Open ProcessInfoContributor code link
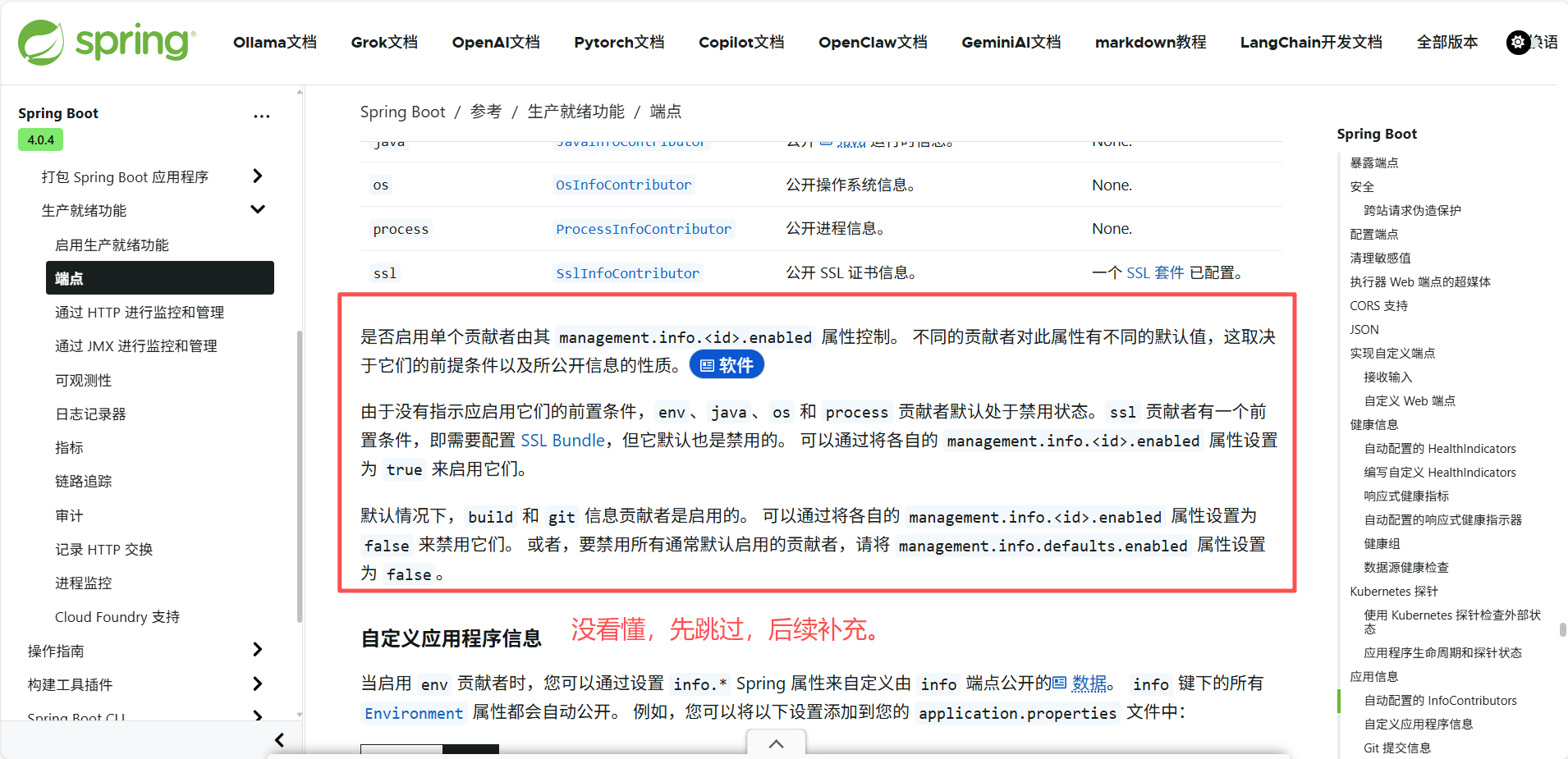 [644, 229]
